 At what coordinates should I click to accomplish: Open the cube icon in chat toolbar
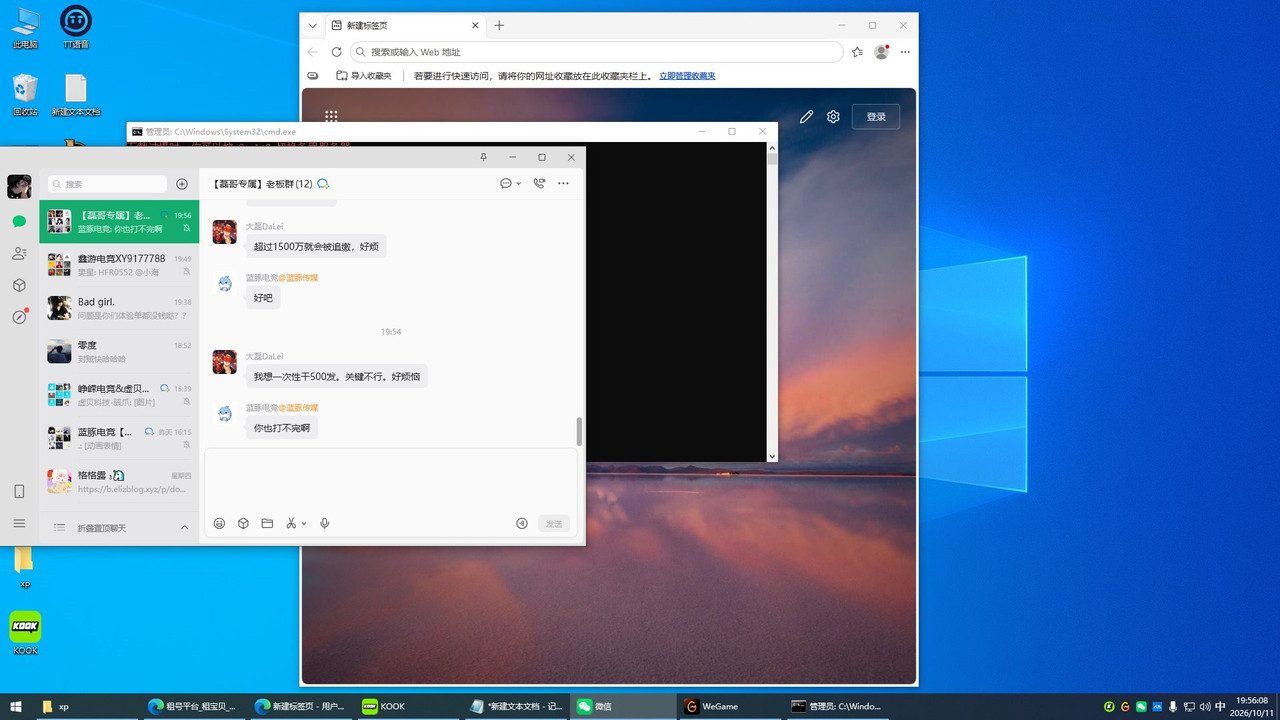click(x=243, y=523)
